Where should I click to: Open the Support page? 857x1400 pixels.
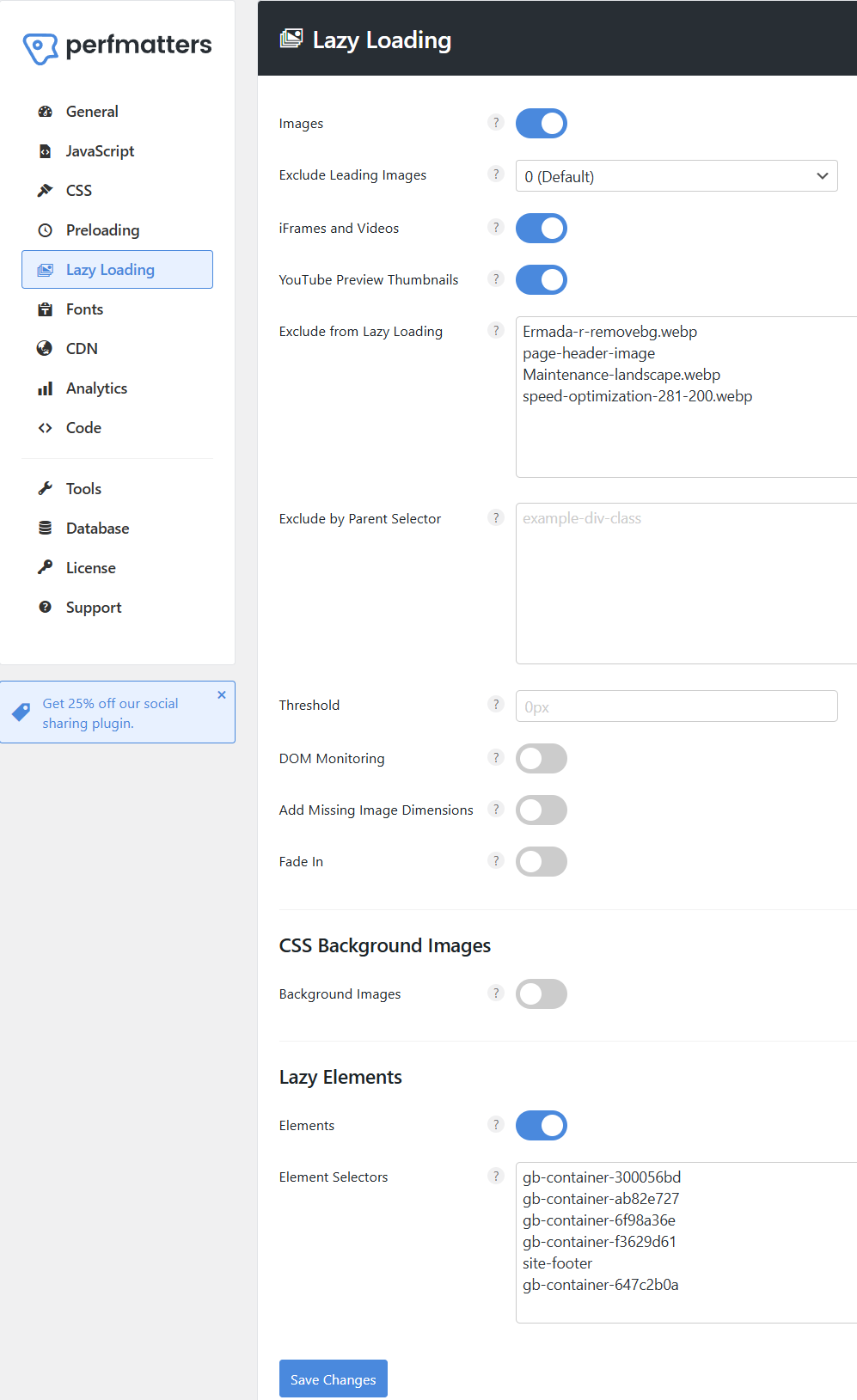[x=117, y=608]
